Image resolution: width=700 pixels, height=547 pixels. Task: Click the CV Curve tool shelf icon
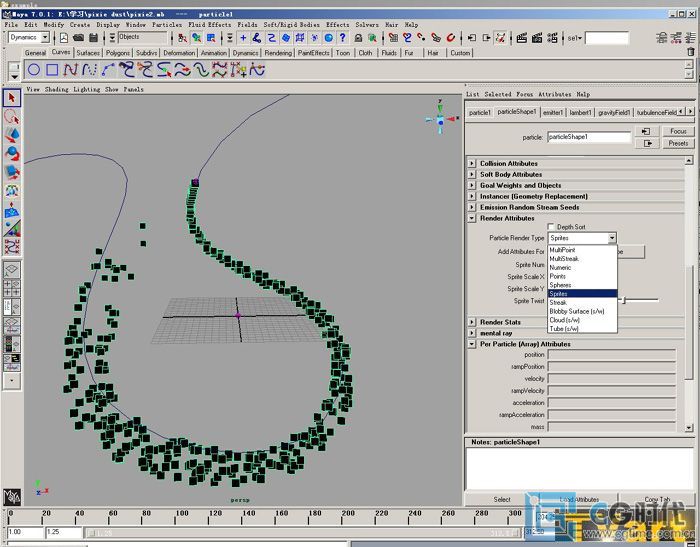point(71,70)
